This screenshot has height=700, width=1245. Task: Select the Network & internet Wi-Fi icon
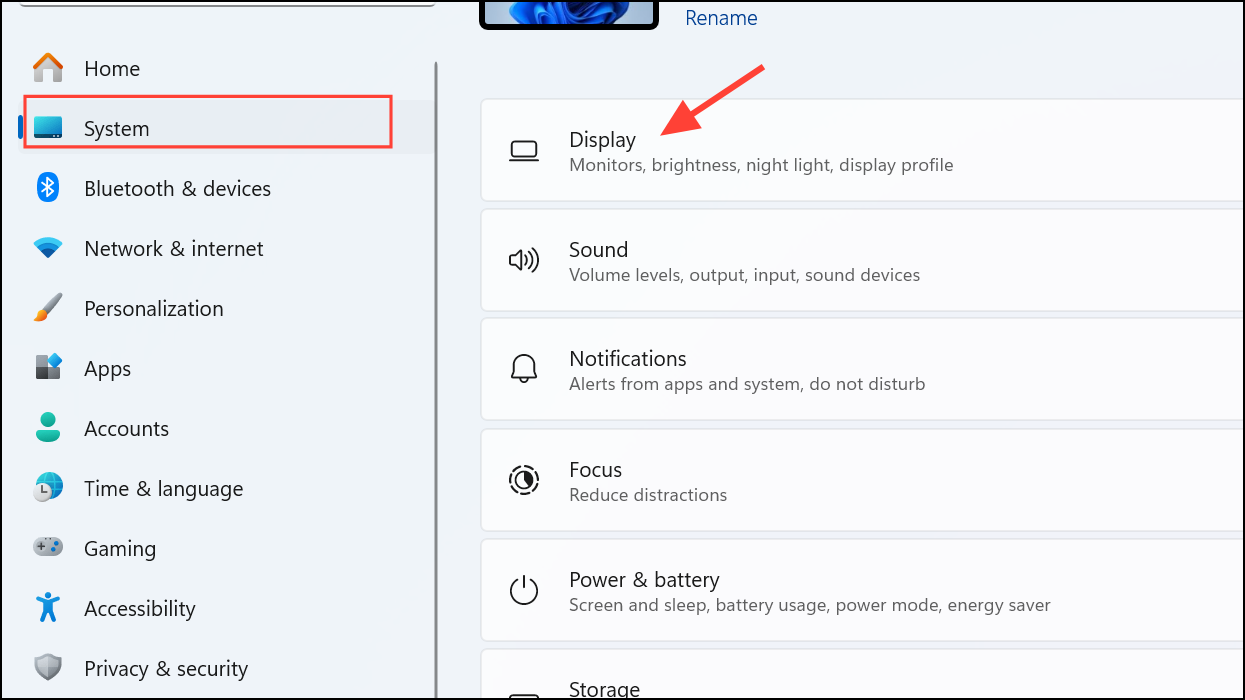[48, 248]
